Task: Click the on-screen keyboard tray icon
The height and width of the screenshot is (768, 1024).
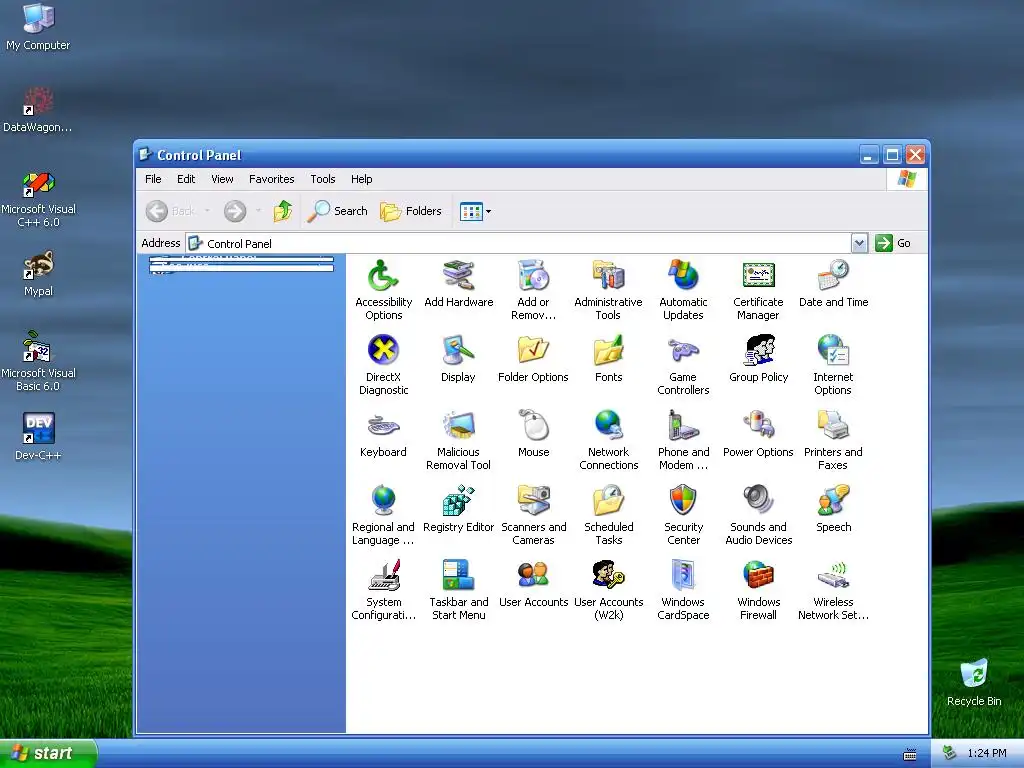Action: pyautogui.click(x=910, y=754)
